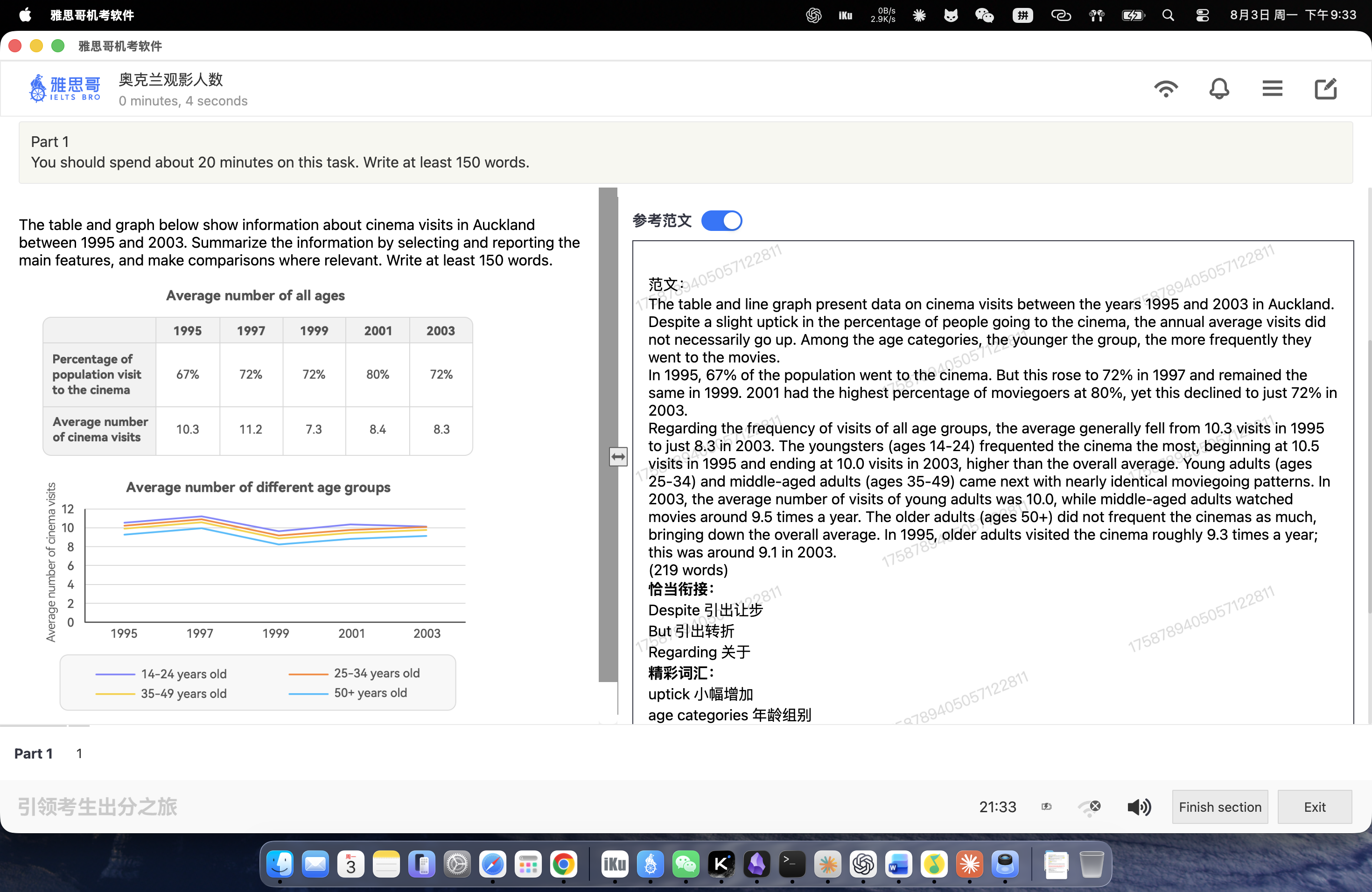This screenshot has width=1372, height=892.
Task: Open Terminal from the dock
Action: click(x=792, y=864)
